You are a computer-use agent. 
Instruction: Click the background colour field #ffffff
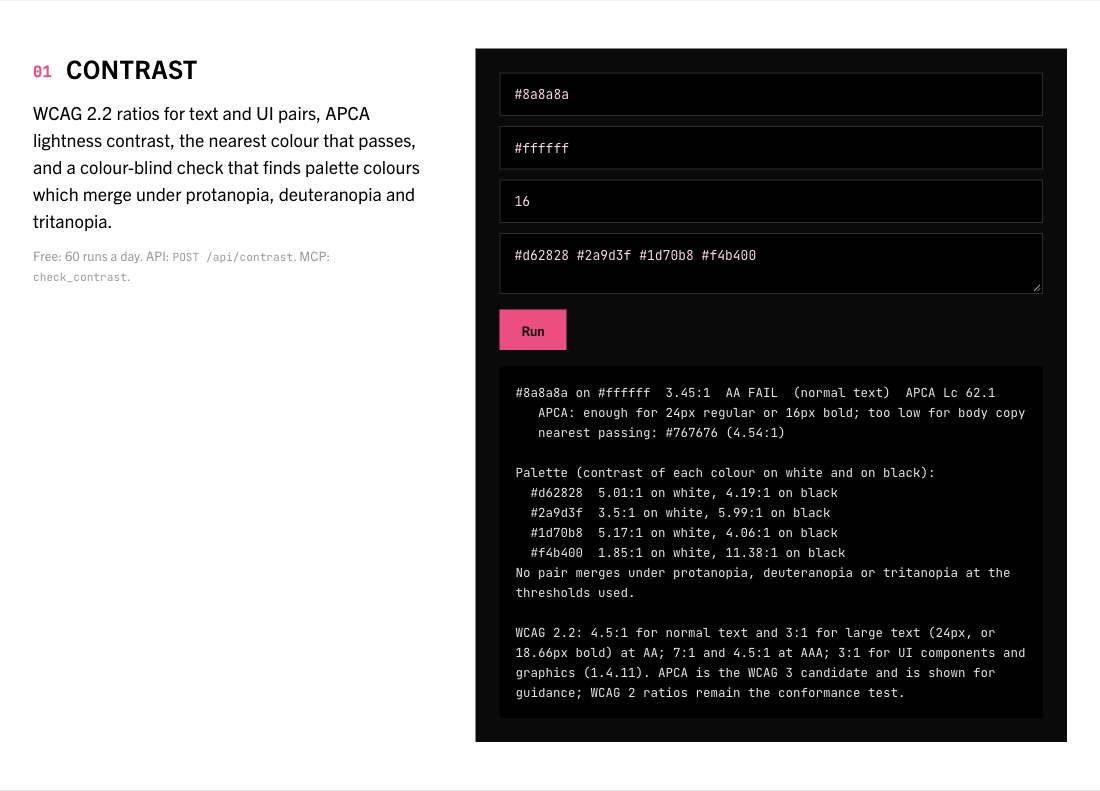[x=770, y=148]
